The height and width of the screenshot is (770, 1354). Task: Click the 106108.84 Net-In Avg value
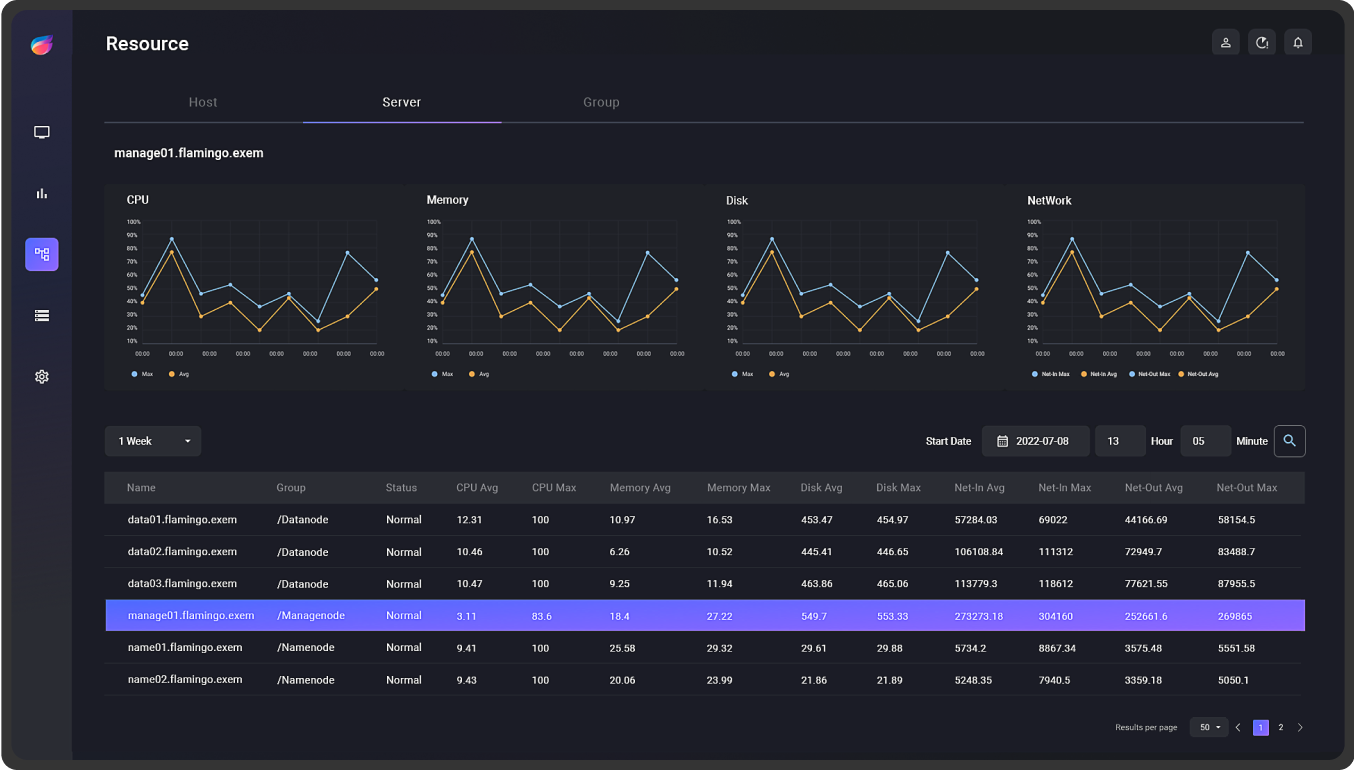(979, 552)
